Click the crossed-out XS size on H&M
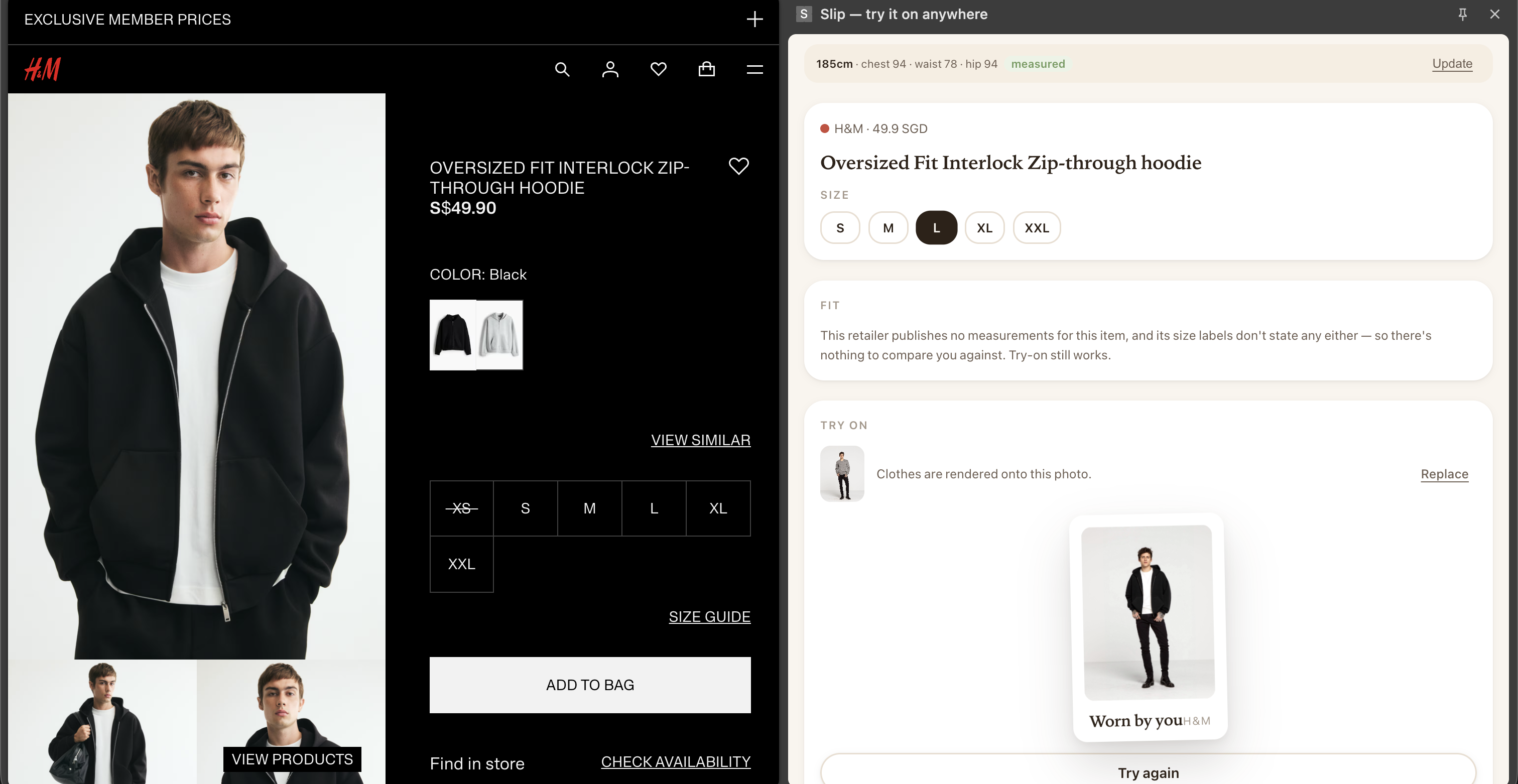1518x784 pixels. tap(461, 508)
